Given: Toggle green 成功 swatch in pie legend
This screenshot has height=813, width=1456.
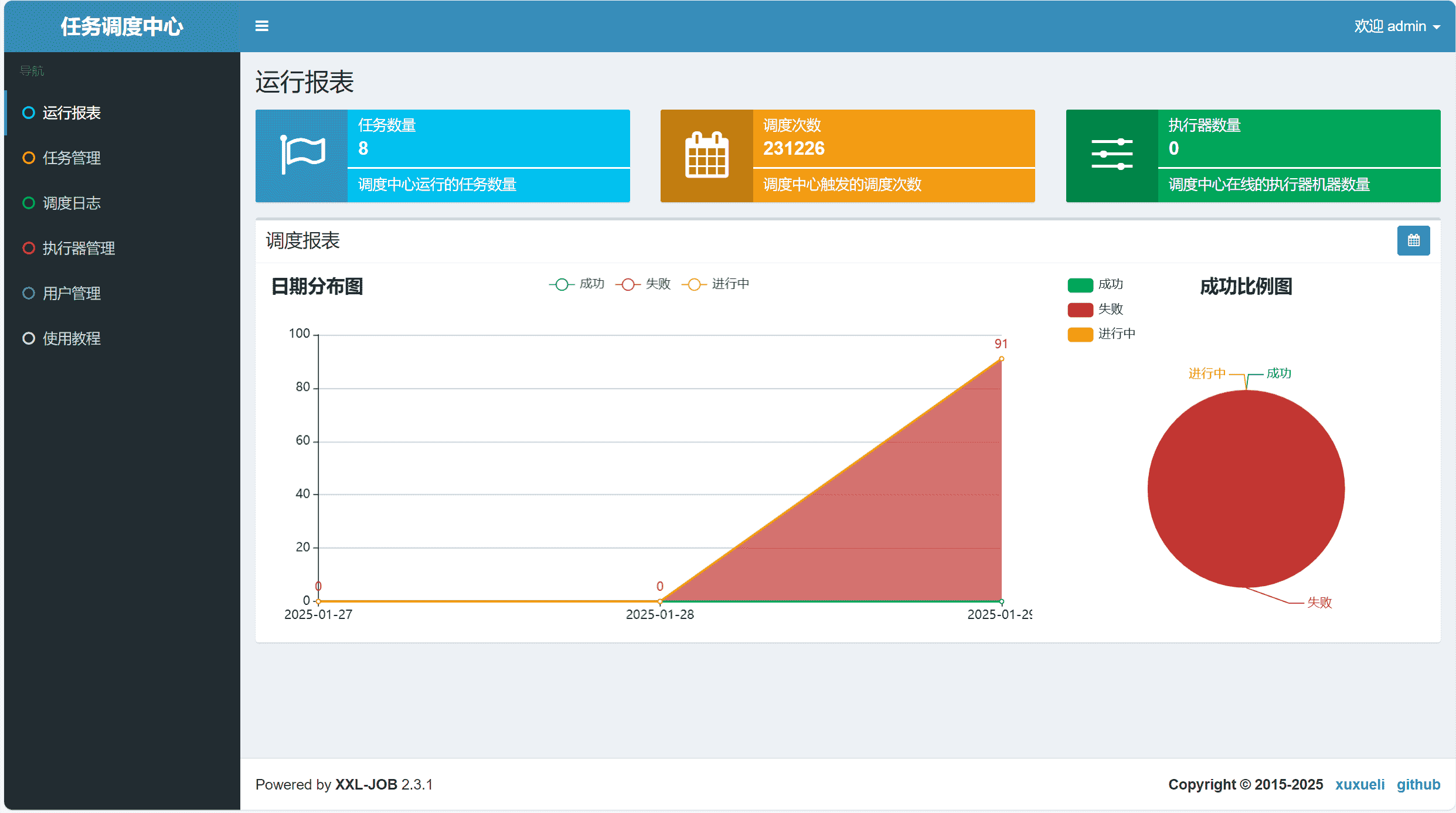Looking at the screenshot, I should tap(1080, 285).
